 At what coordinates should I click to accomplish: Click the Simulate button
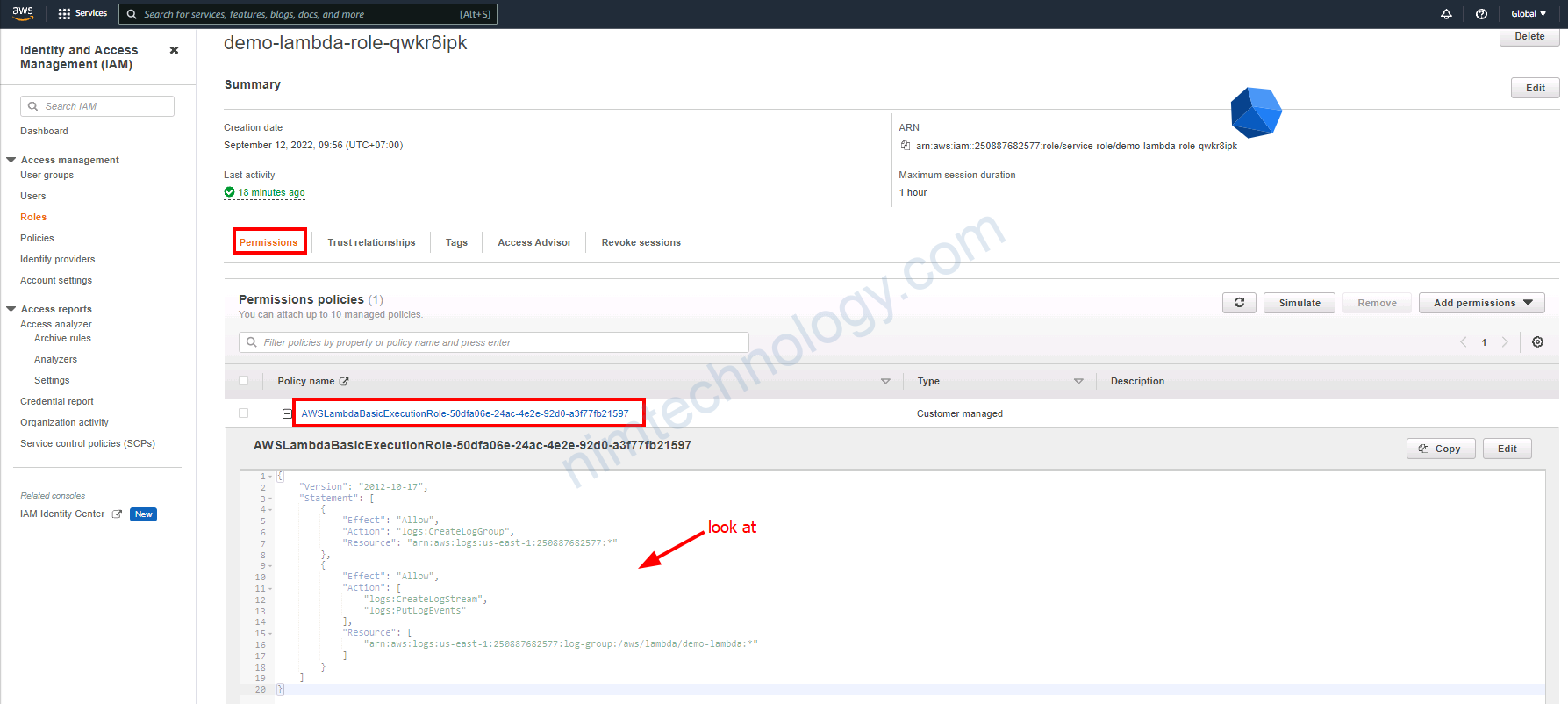click(1300, 303)
